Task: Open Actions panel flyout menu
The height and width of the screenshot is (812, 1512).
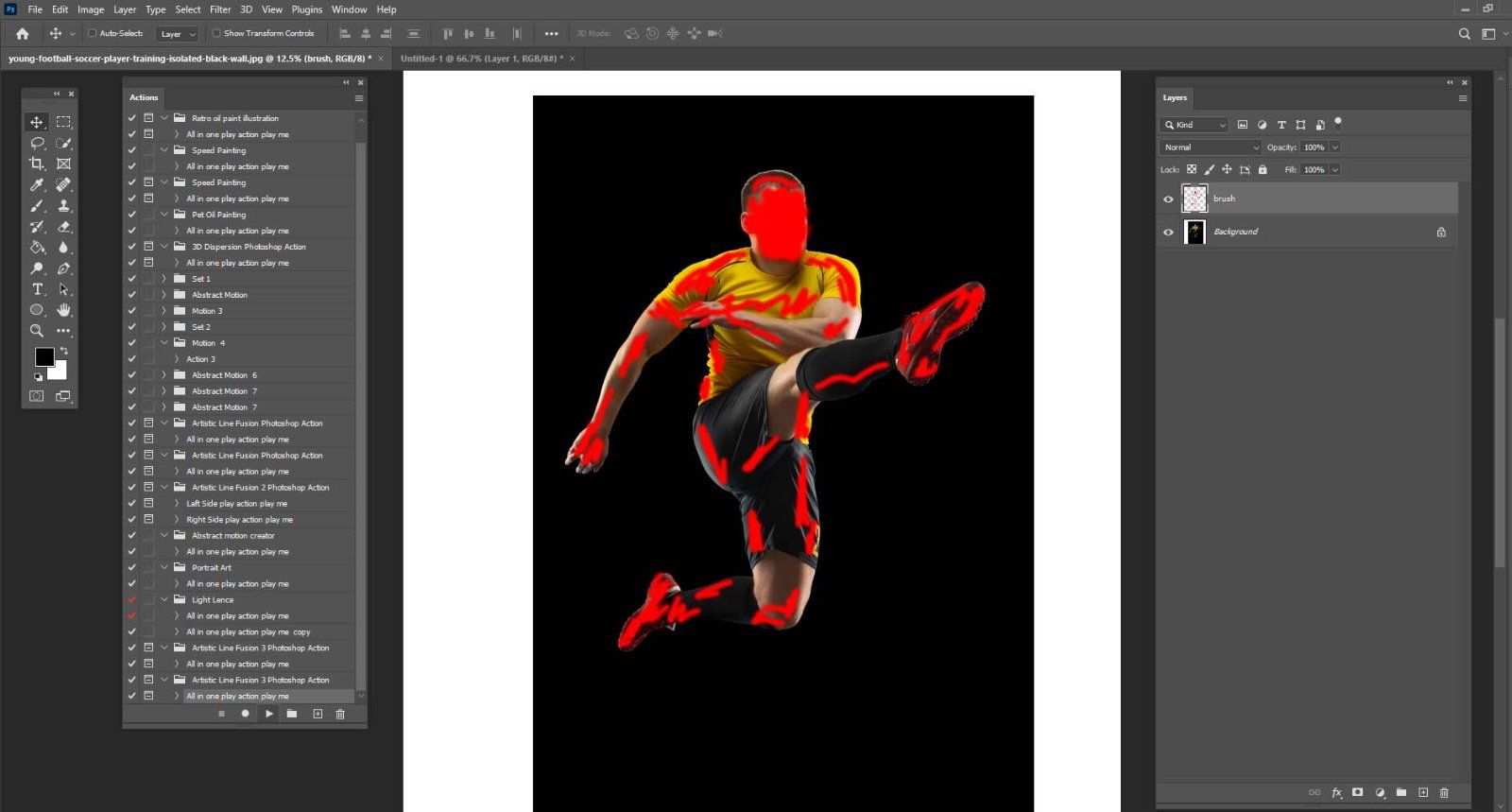Action: (359, 98)
